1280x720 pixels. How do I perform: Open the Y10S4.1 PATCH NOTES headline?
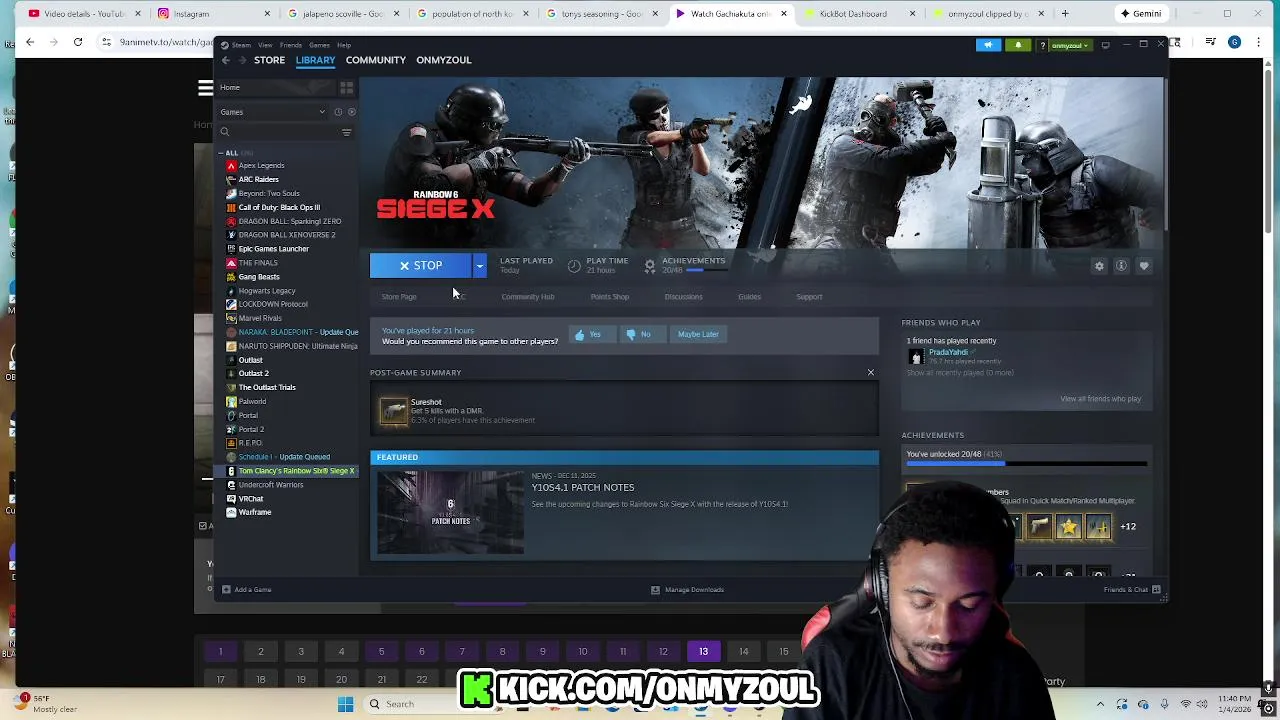point(583,488)
